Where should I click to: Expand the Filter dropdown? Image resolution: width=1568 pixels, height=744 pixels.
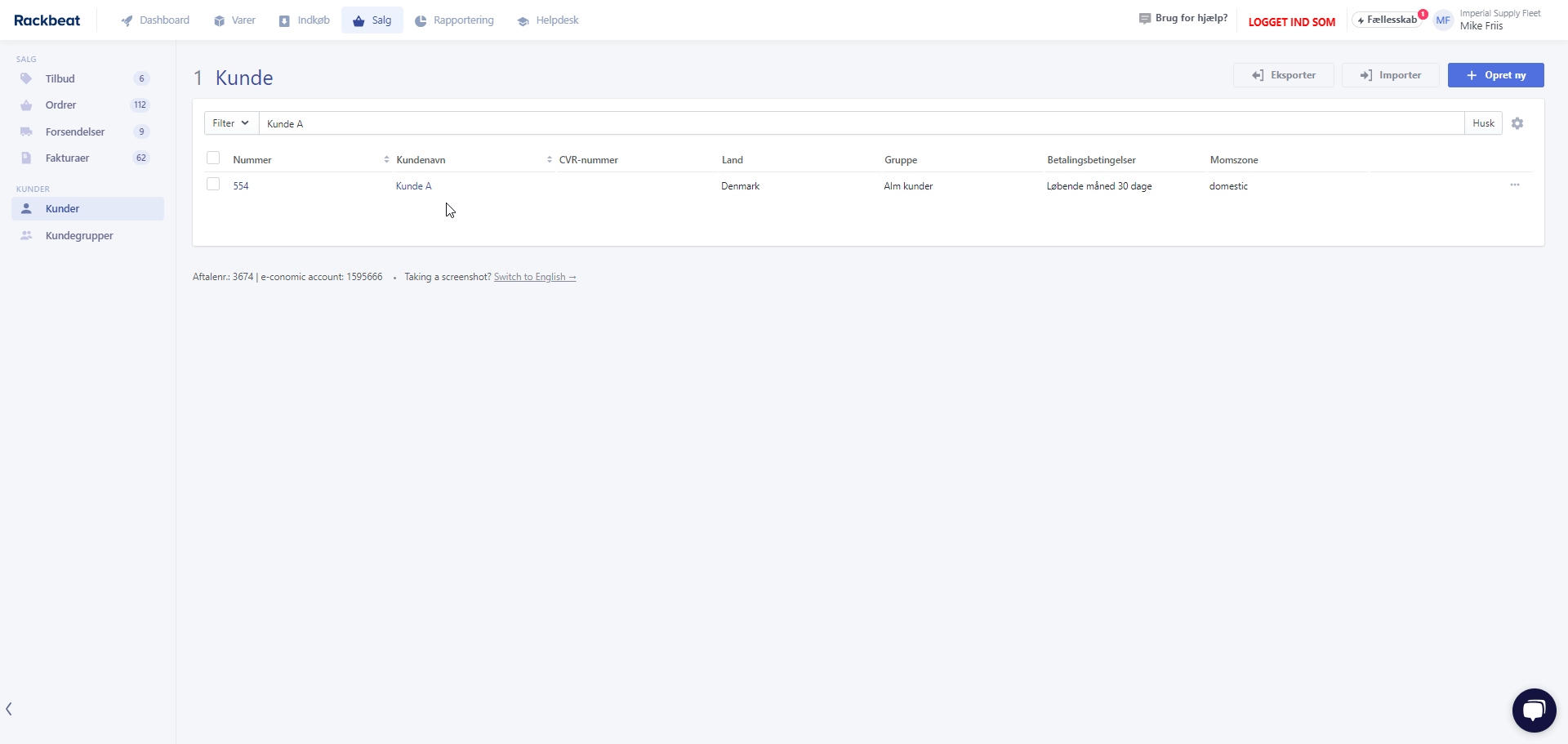coord(231,123)
